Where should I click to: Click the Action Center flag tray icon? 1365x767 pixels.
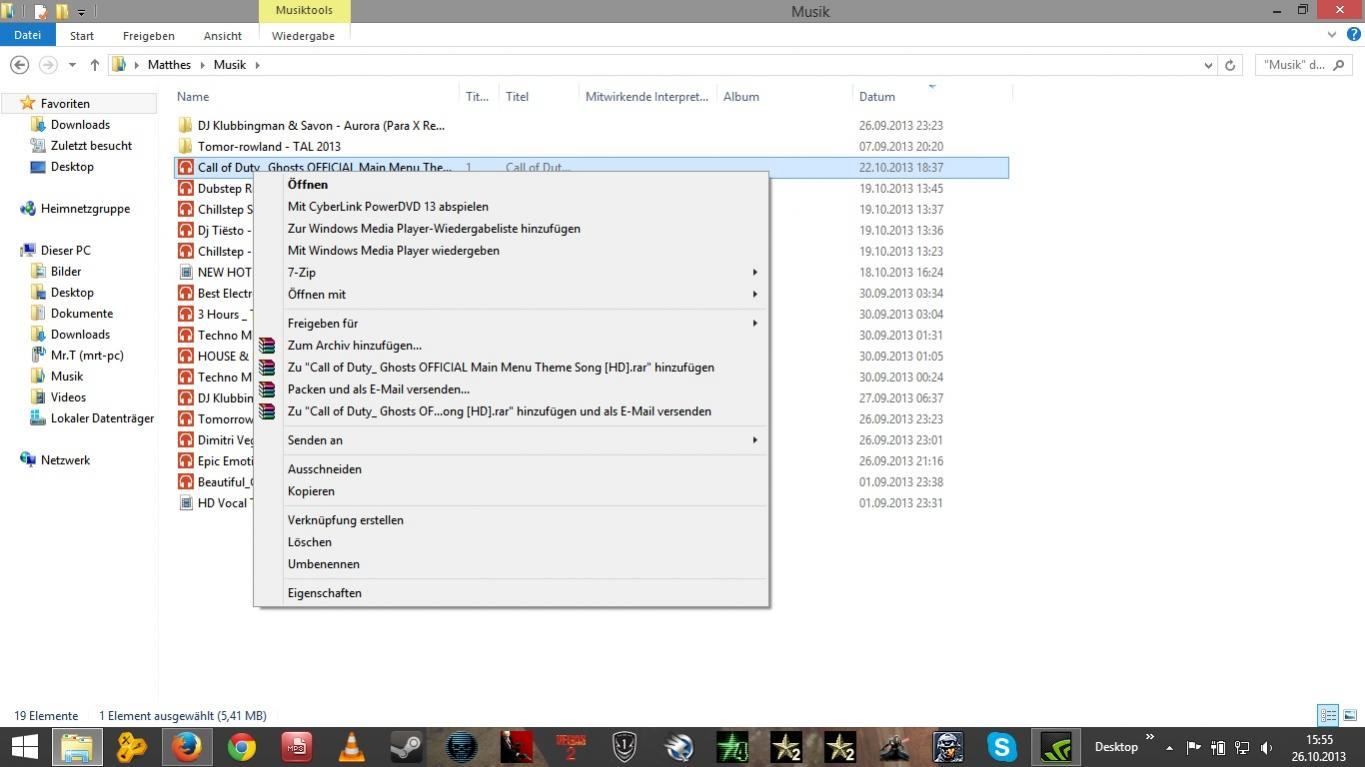coord(1193,747)
